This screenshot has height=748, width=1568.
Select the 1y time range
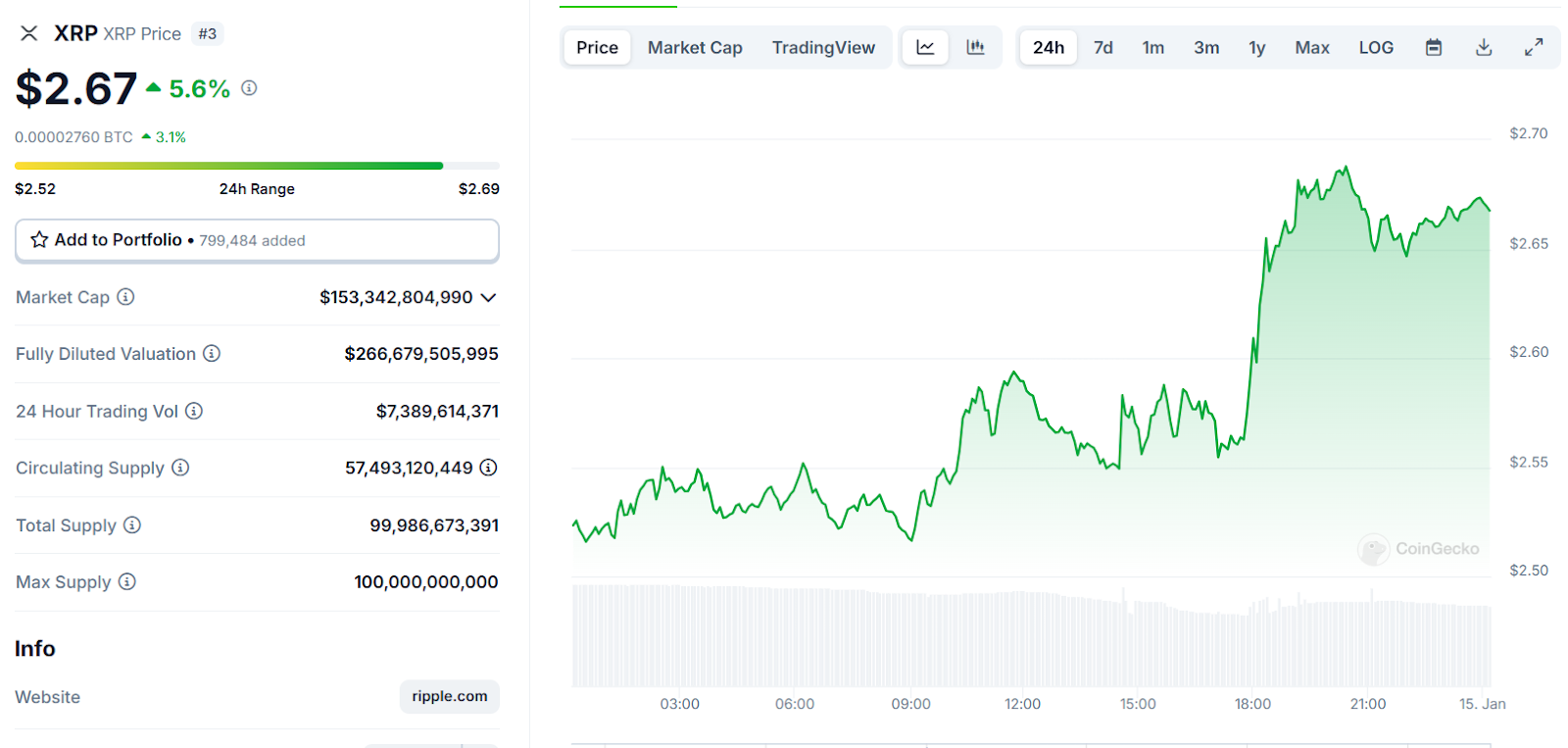pos(1257,47)
